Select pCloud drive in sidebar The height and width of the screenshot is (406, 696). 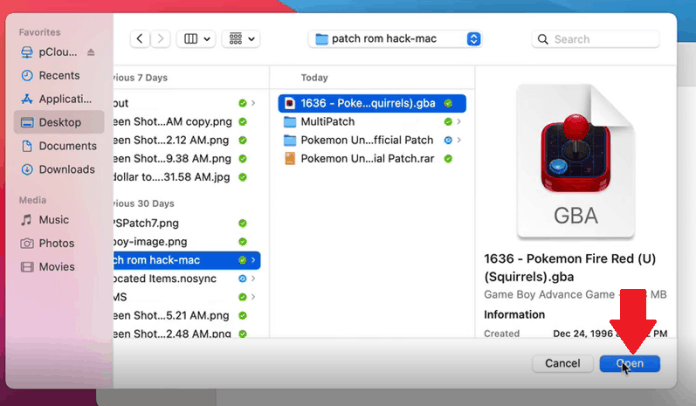click(x=58, y=52)
